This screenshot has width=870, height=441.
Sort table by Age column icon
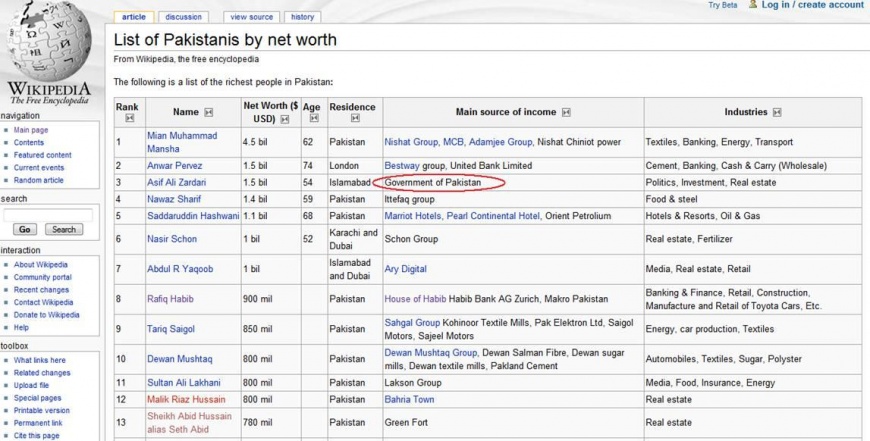coord(312,119)
